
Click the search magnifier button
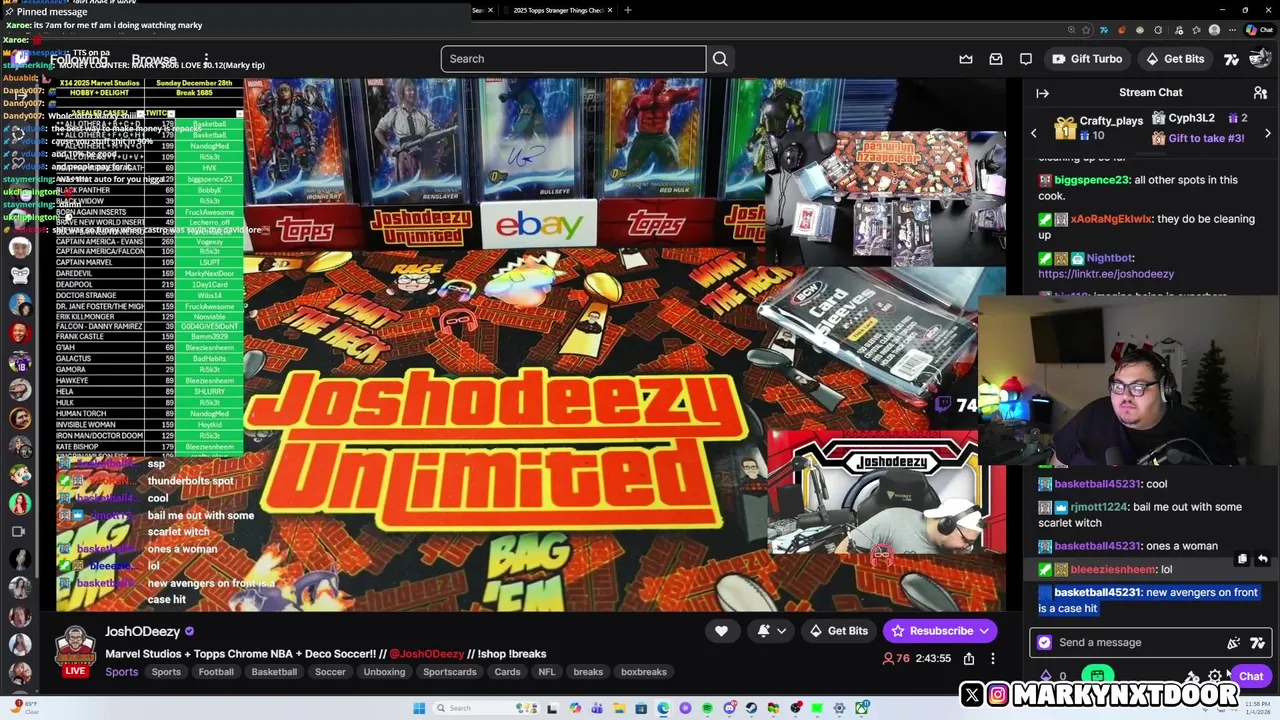pos(720,59)
